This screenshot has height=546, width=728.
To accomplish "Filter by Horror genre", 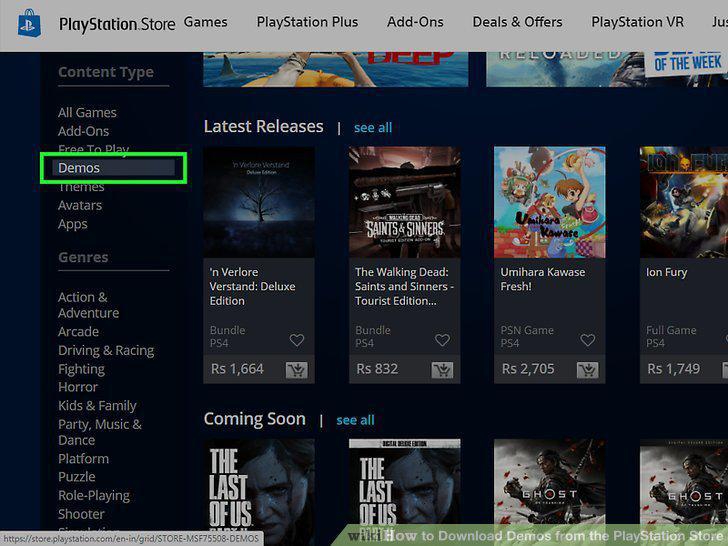I will pyautogui.click(x=78, y=387).
